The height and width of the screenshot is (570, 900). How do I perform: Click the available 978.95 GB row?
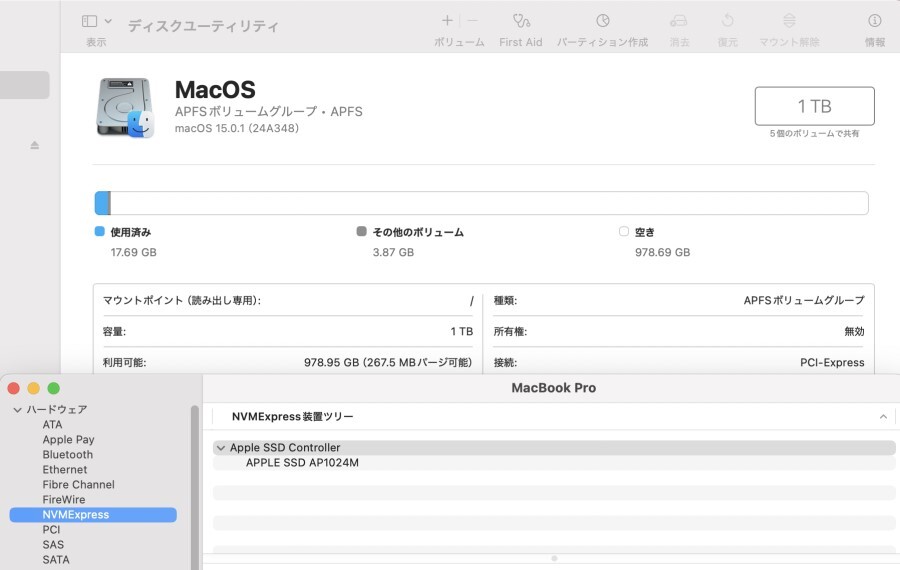point(288,362)
